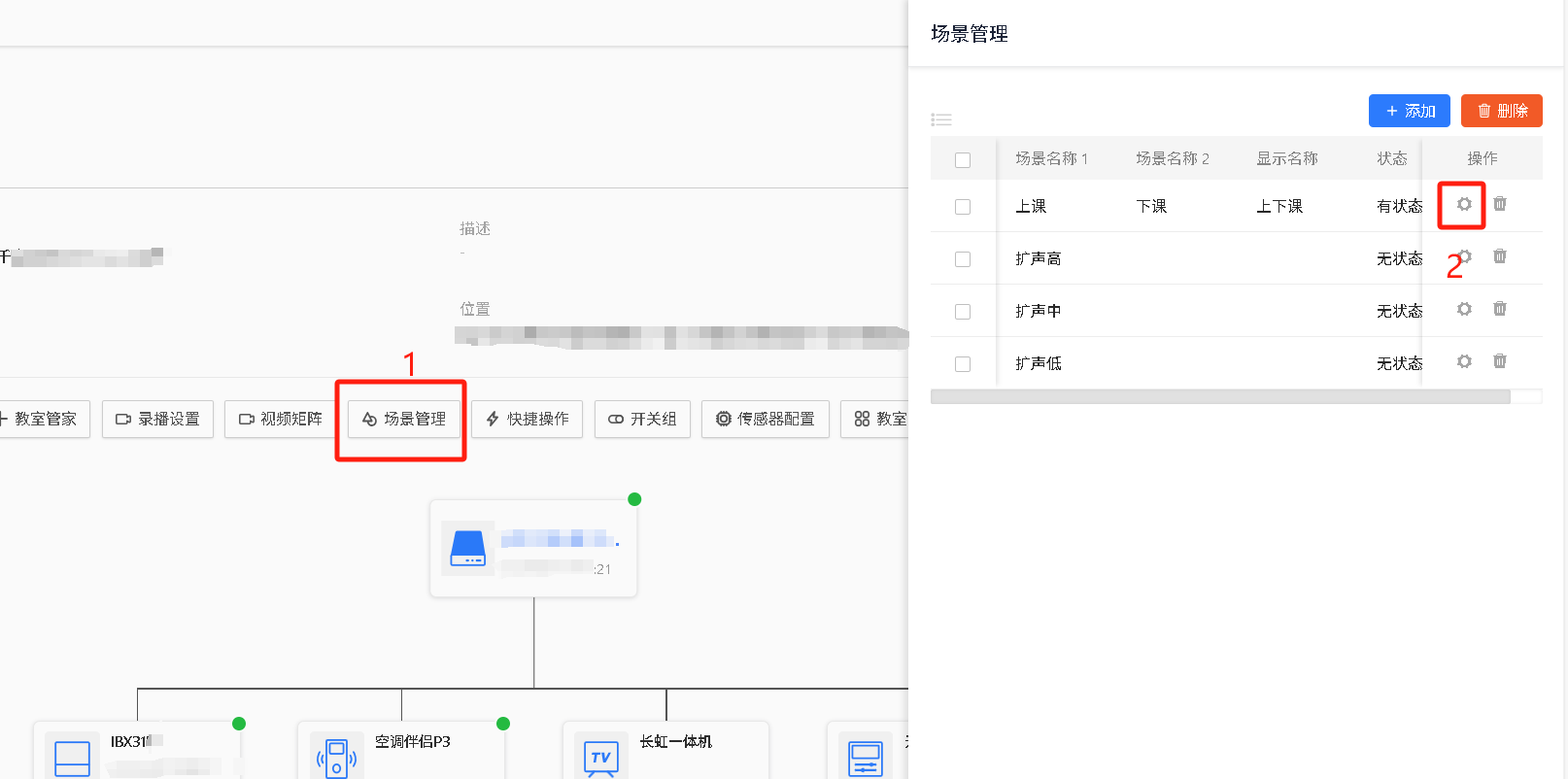Check the box for 上课 scene row
Image resolution: width=1568 pixels, height=779 pixels.
(x=963, y=207)
